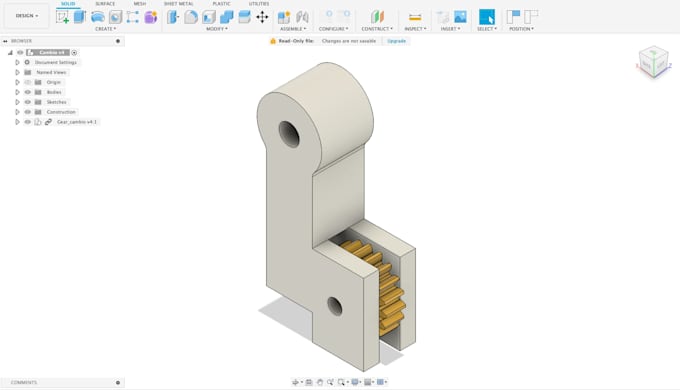
Task: Activate root component radio button
Action: [74, 52]
